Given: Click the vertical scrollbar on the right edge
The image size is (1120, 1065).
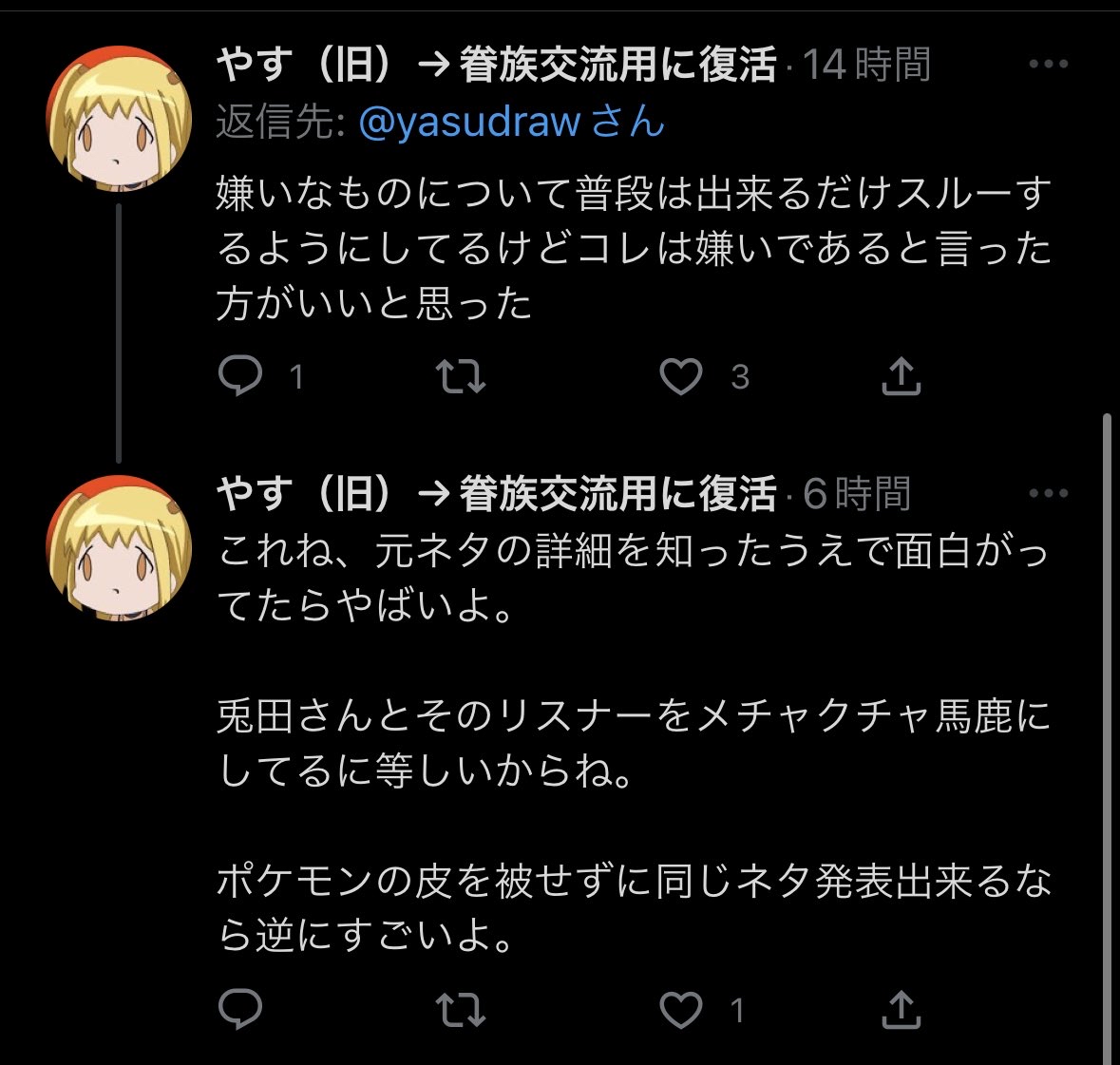Looking at the screenshot, I should (1107, 735).
